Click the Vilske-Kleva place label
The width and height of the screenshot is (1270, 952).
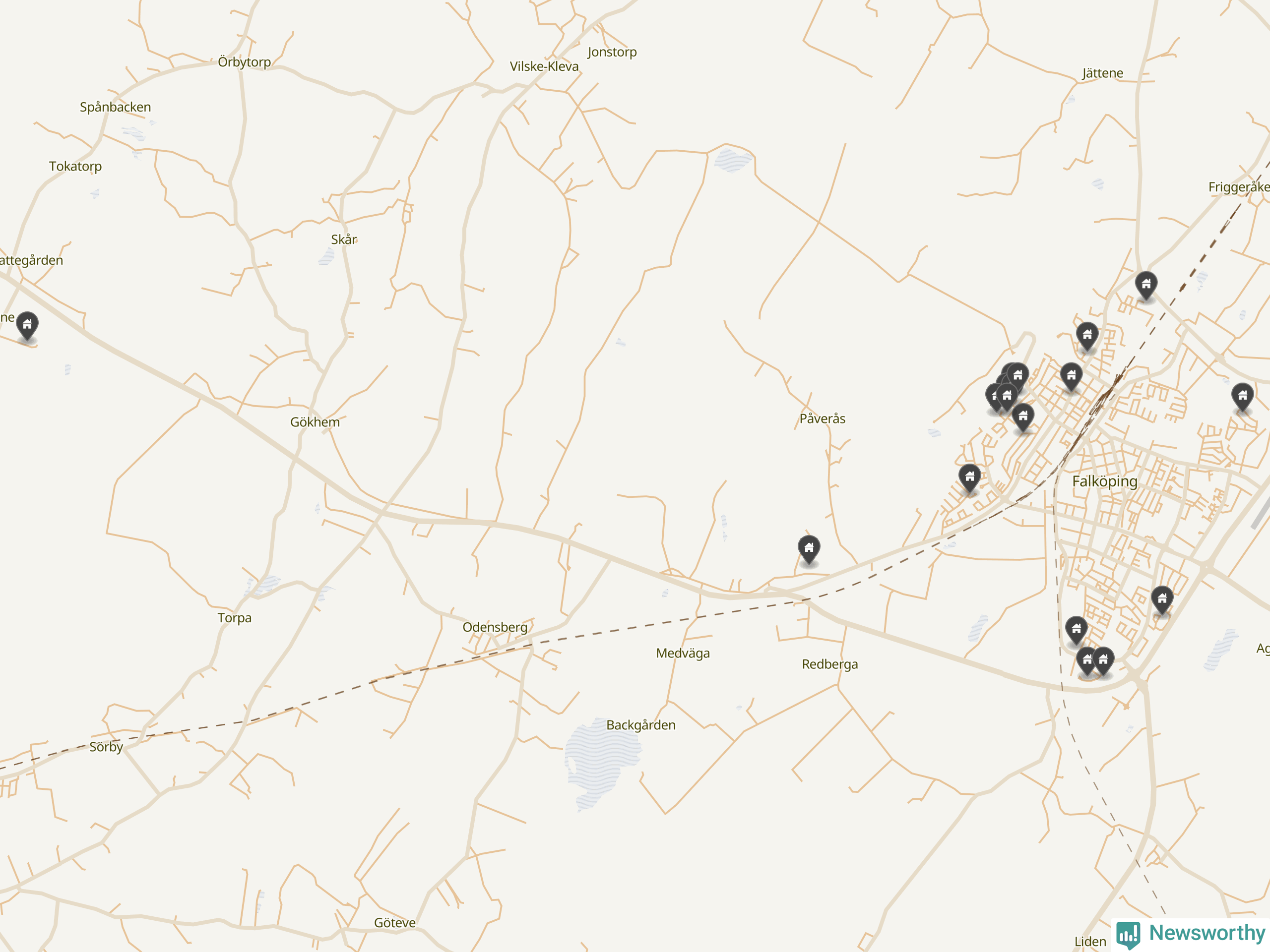click(x=544, y=66)
